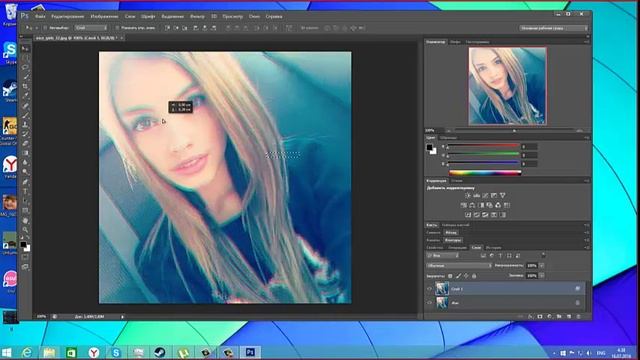Add a Brightness/Contrast adjustment layer
Image resolution: width=640 pixels, height=360 pixels.
pos(468,196)
